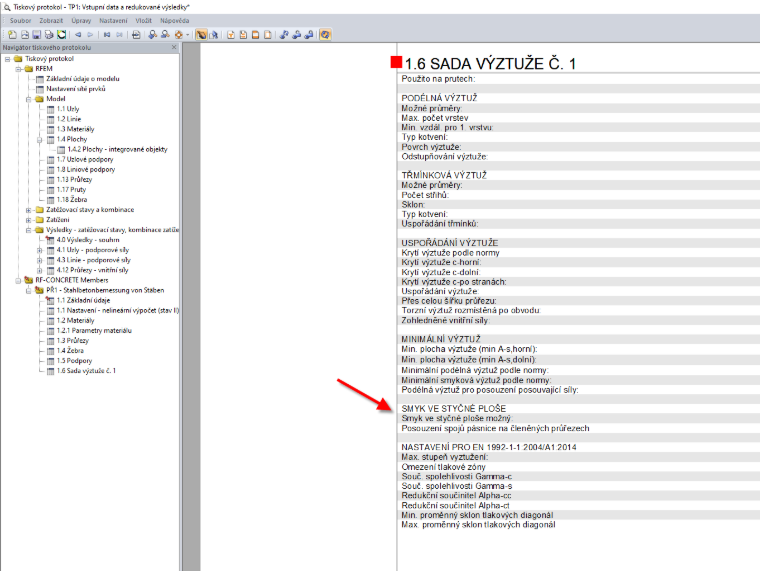
Task: Click the icon right of the highlighted pointer
Action: 214,34
